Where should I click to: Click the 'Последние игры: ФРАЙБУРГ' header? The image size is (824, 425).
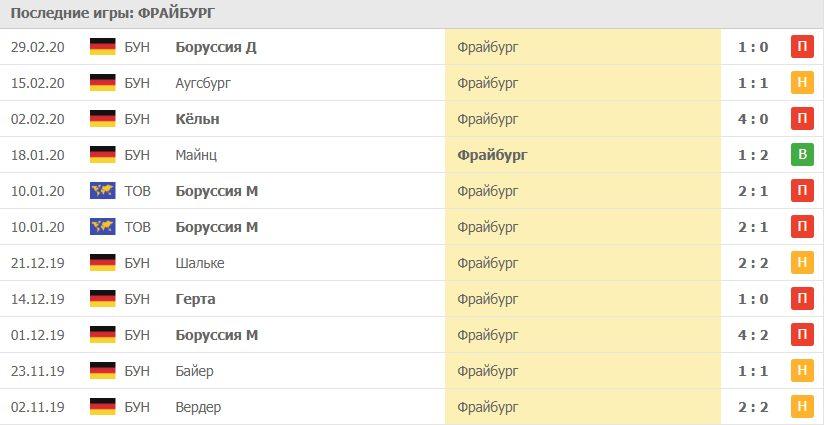(112, 13)
